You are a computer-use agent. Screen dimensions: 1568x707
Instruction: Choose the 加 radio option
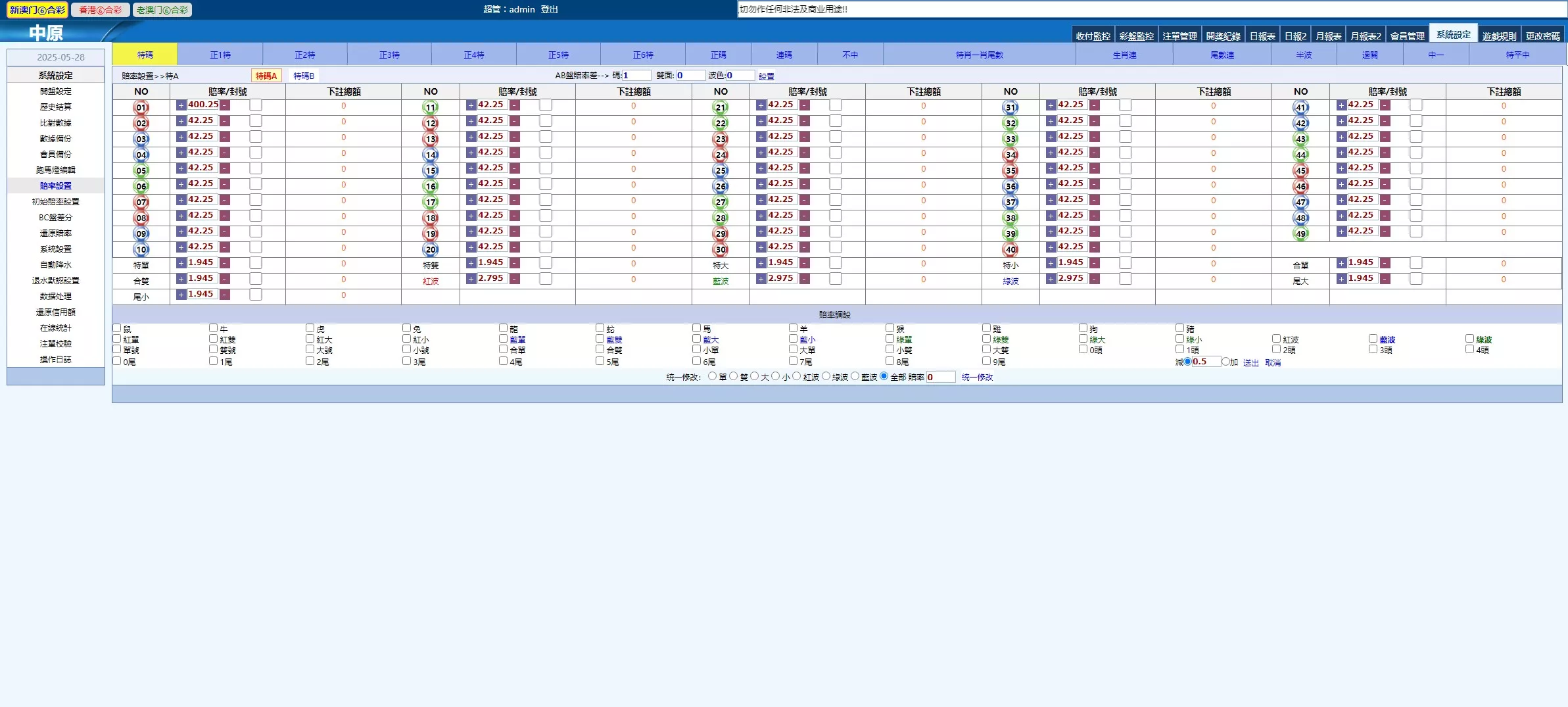pos(1225,362)
